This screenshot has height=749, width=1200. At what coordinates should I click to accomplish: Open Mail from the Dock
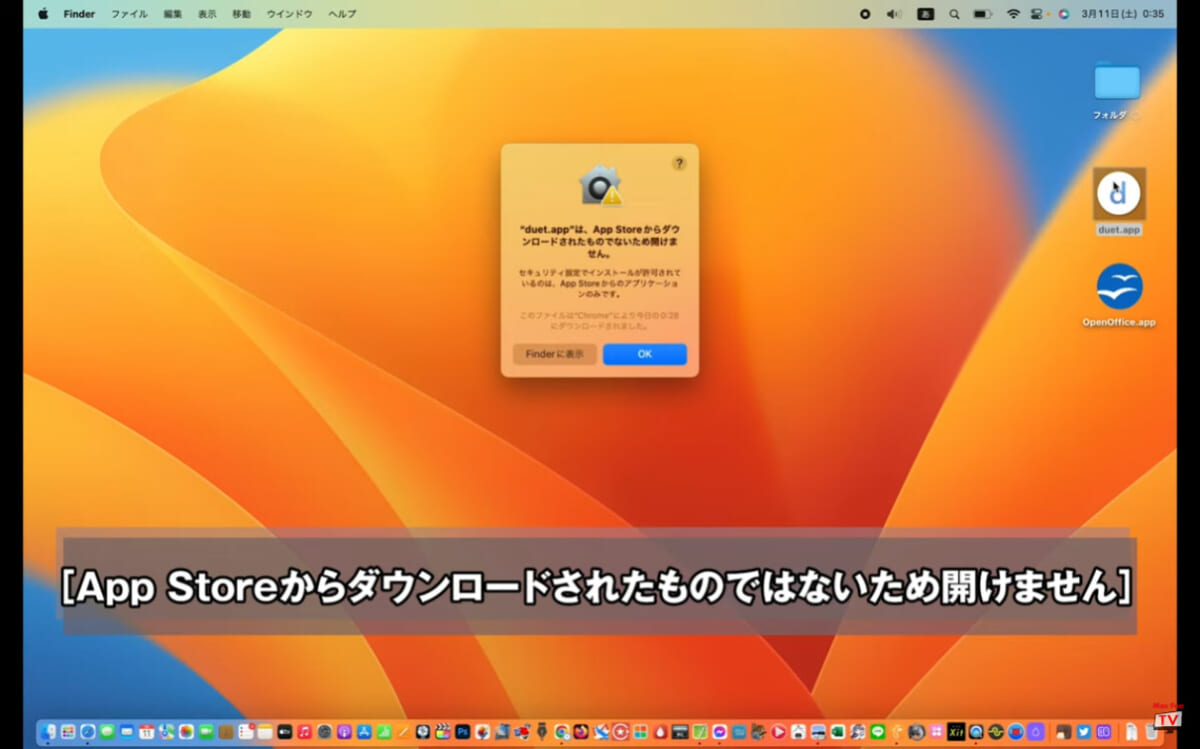pyautogui.click(x=127, y=732)
